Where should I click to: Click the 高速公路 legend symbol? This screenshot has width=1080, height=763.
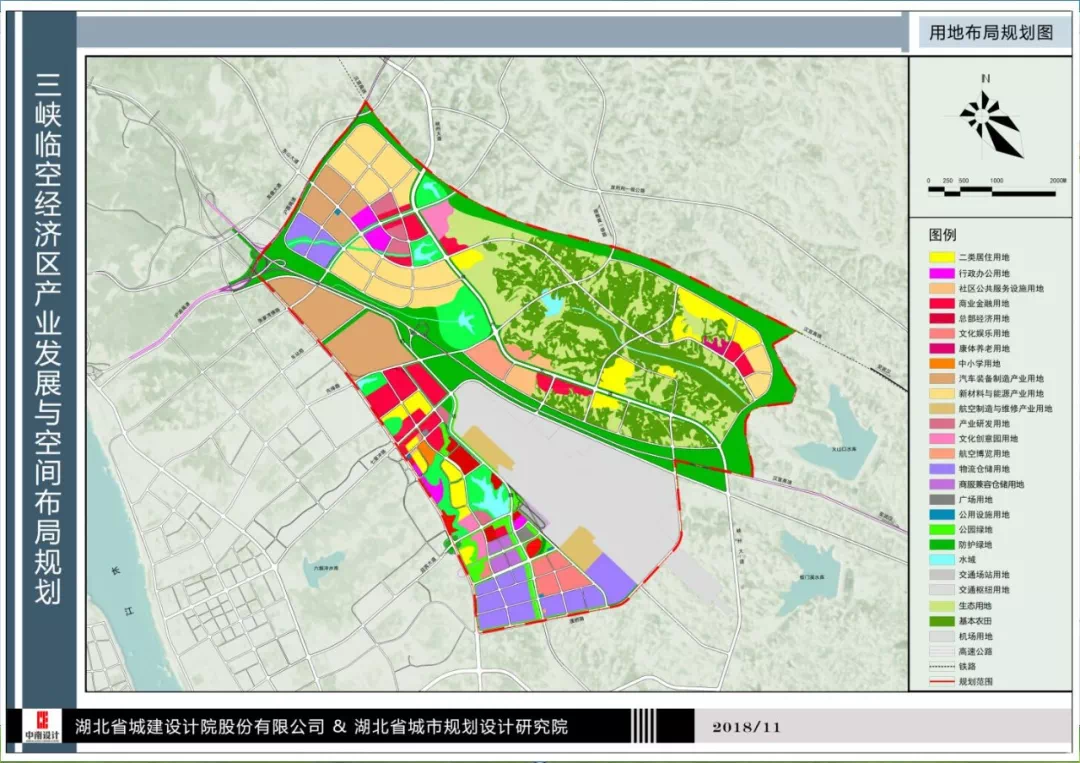pos(942,651)
